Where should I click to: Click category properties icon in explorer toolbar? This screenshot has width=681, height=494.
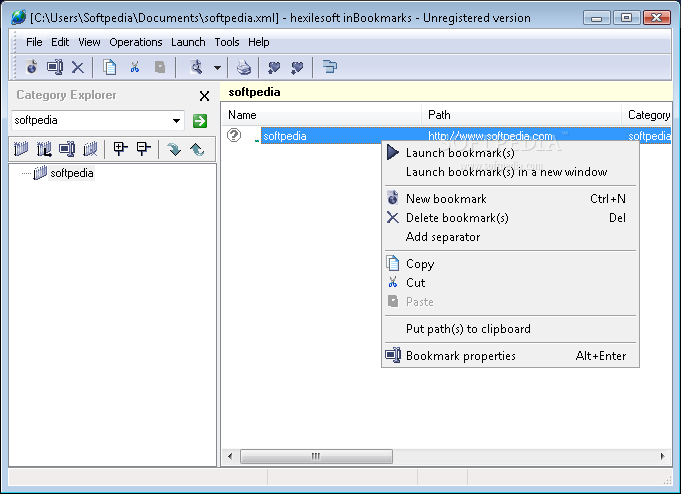coord(67,149)
